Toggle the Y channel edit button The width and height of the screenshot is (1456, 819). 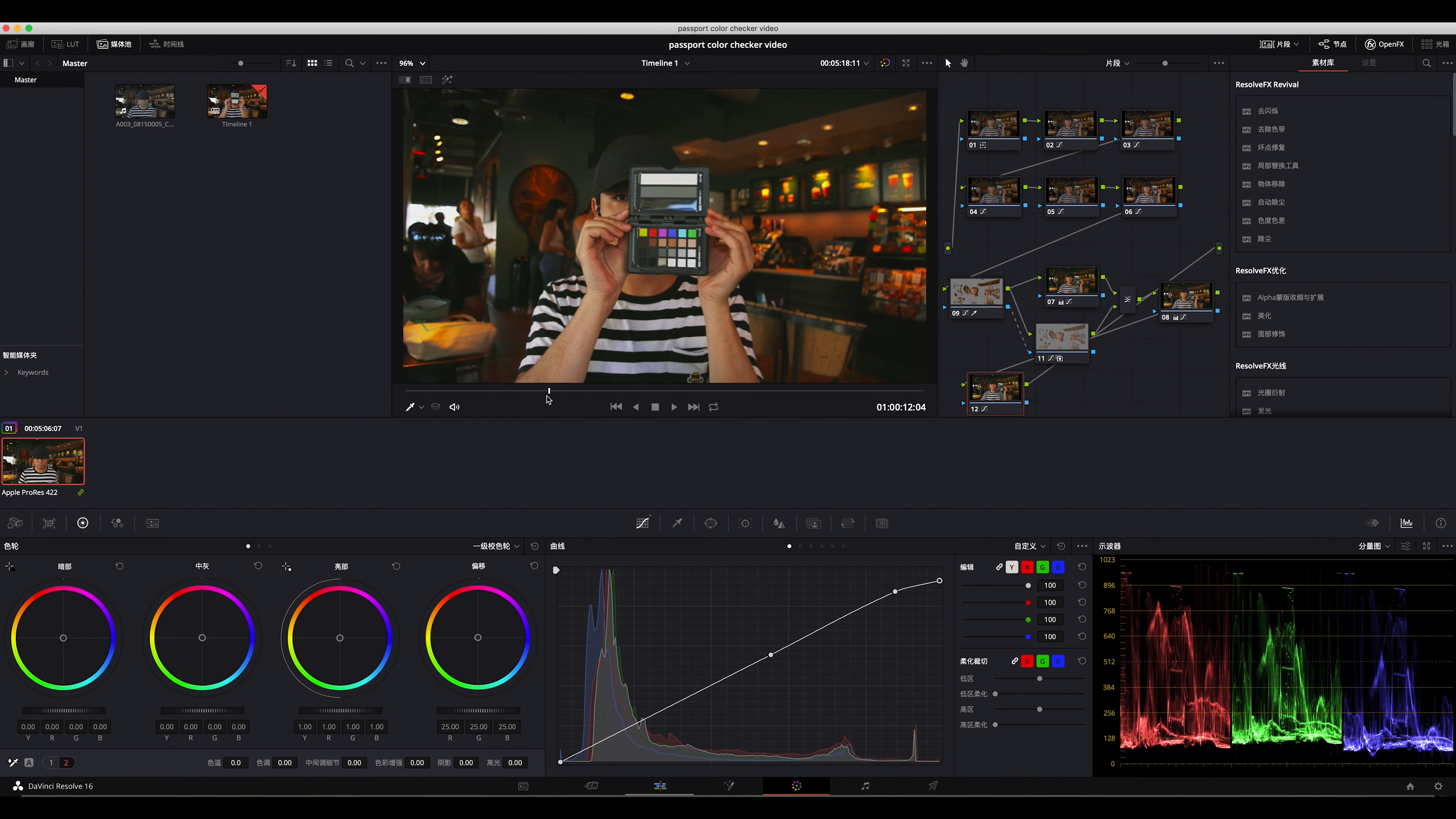[x=1012, y=567]
